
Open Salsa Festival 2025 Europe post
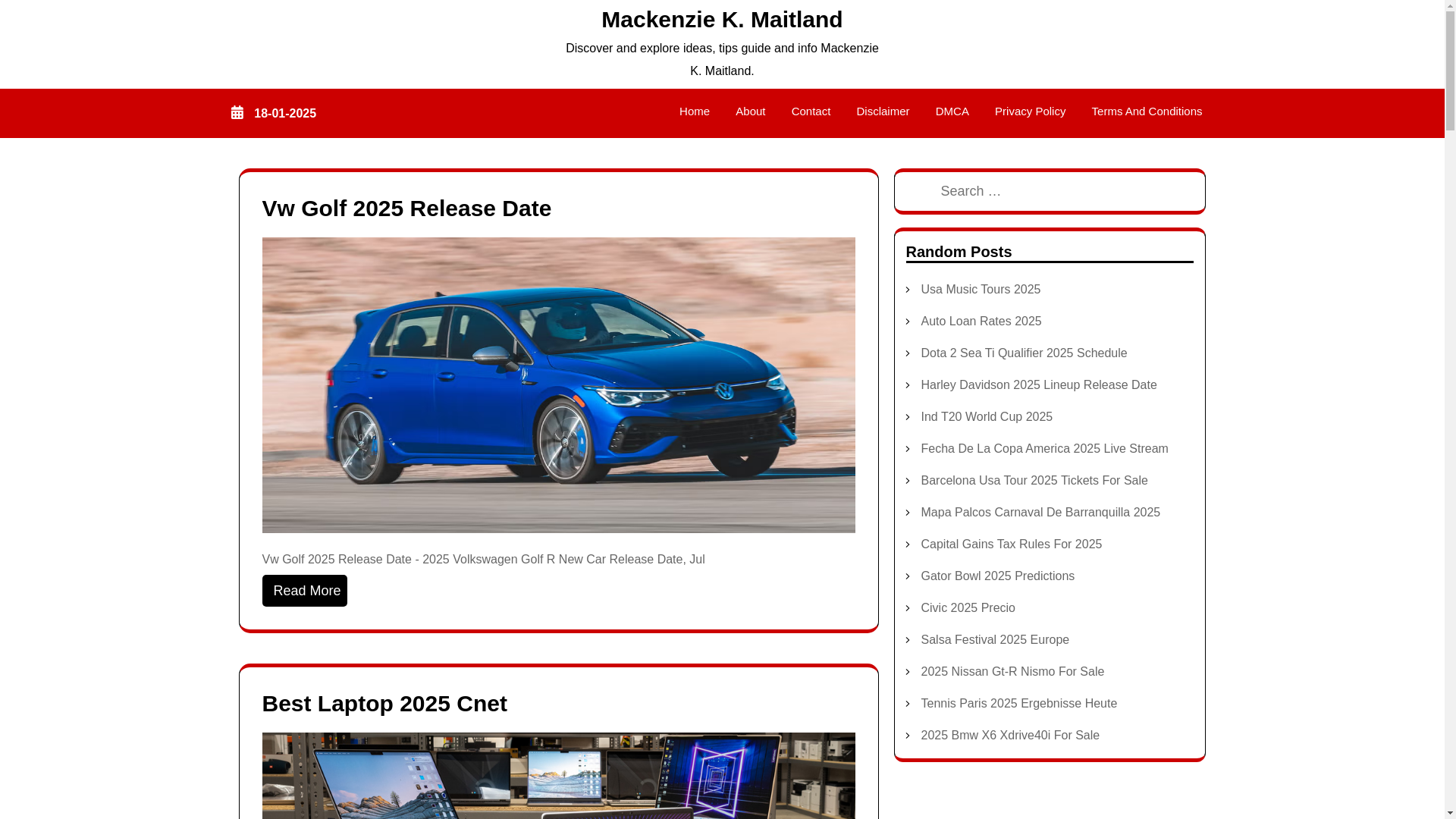[x=994, y=640]
